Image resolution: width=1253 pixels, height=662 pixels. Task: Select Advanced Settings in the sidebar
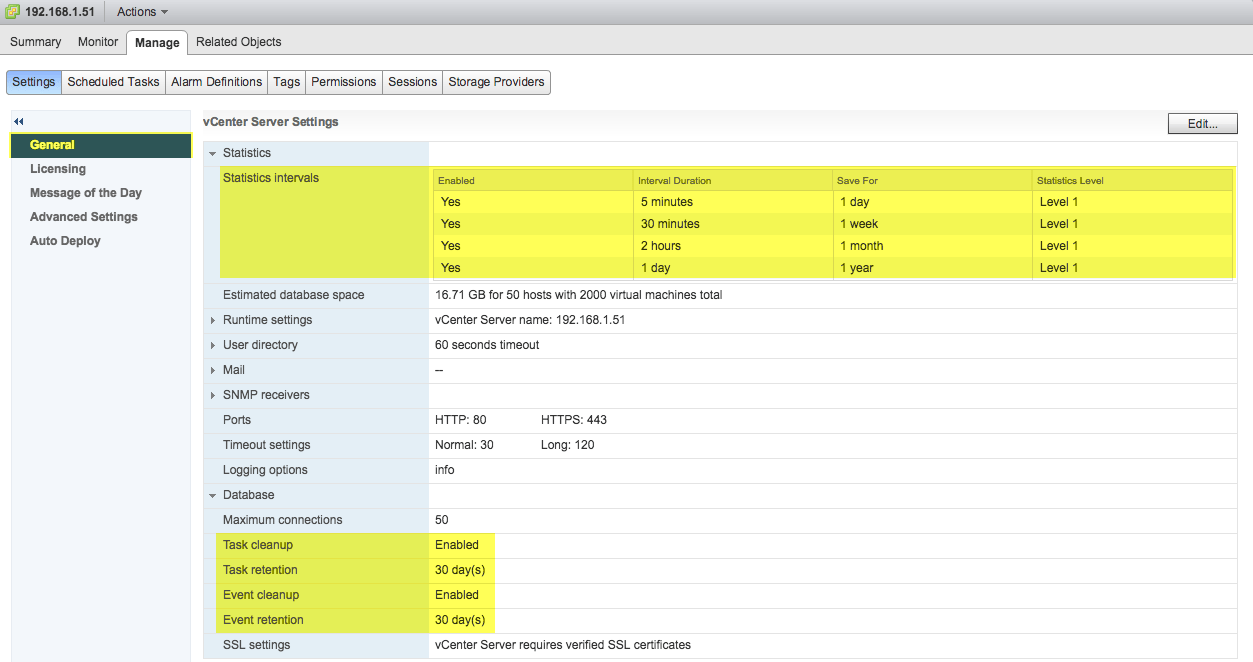click(x=83, y=216)
